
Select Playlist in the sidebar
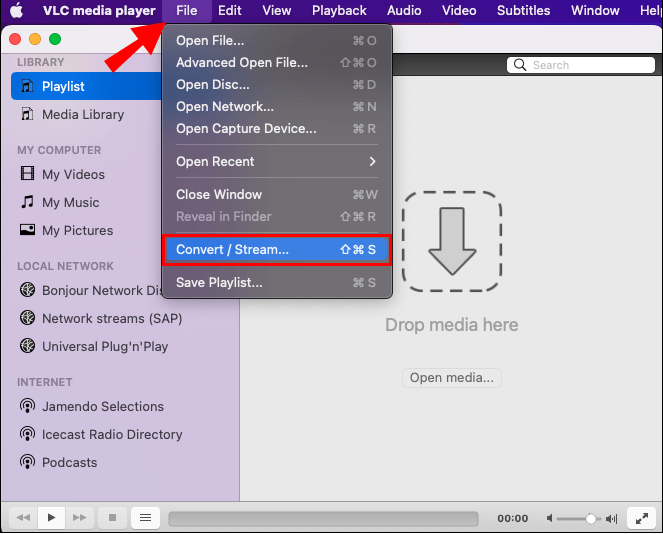tap(87, 86)
